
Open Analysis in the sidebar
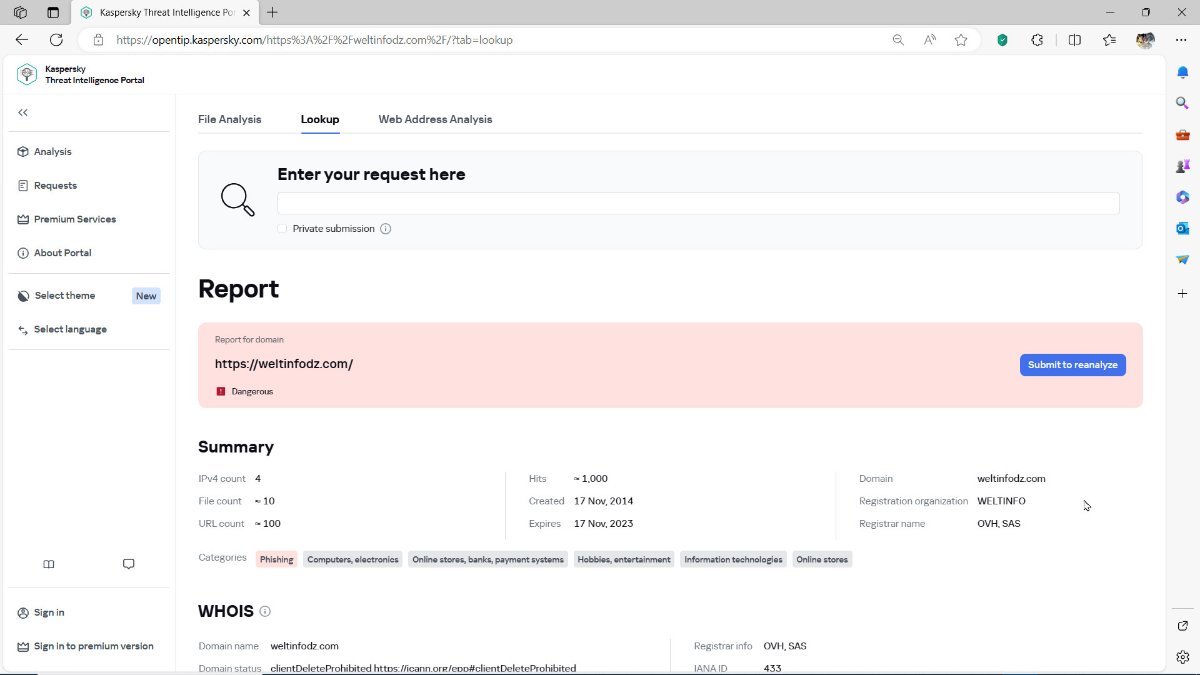[x=45, y=152]
